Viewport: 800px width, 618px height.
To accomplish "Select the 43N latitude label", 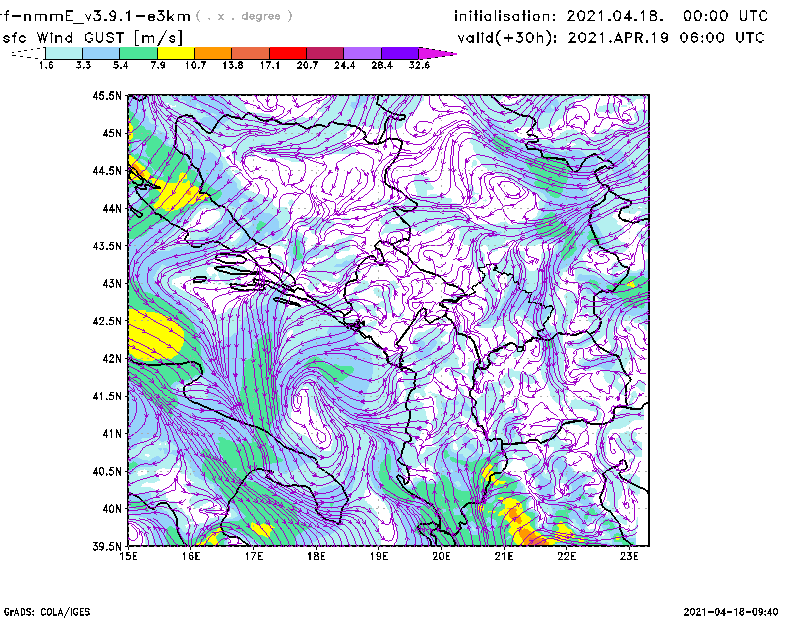I will coord(112,283).
